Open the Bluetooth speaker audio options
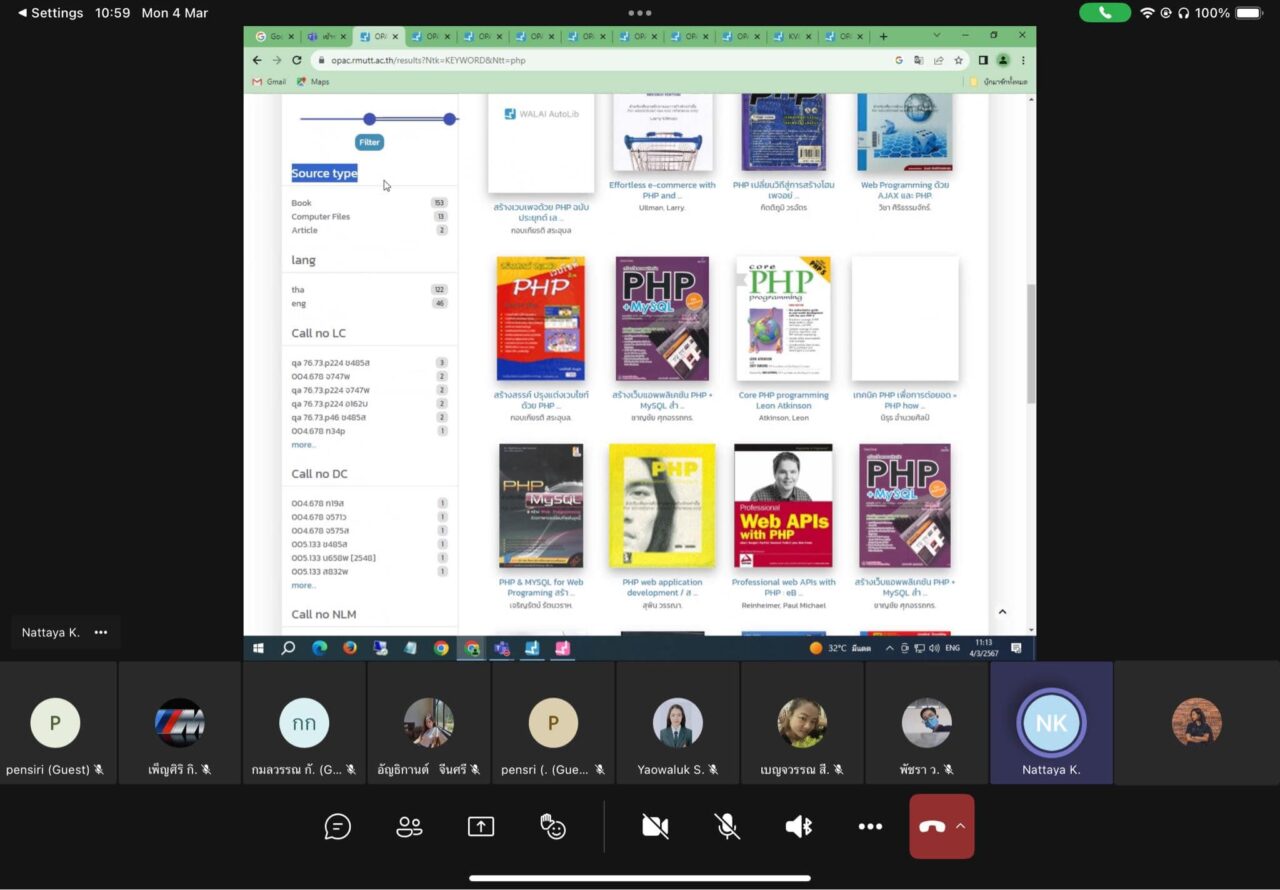 click(799, 827)
